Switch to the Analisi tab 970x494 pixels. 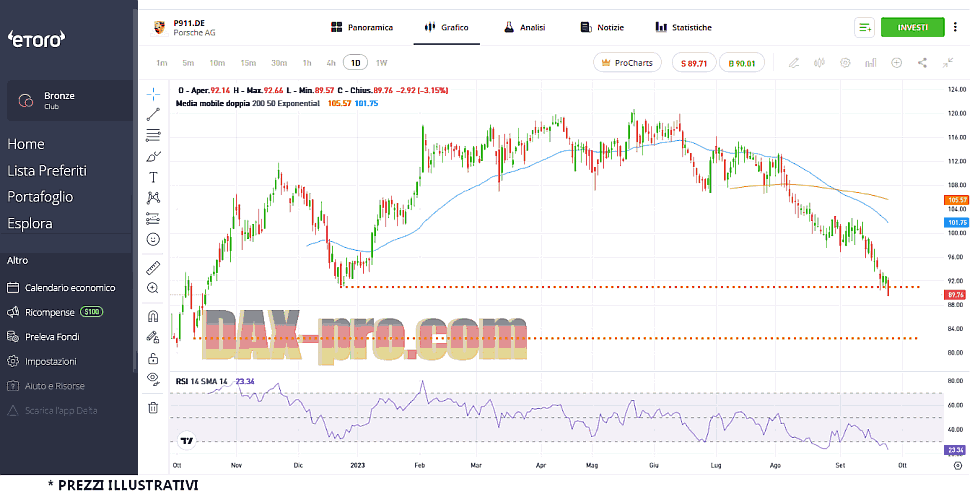[525, 27]
